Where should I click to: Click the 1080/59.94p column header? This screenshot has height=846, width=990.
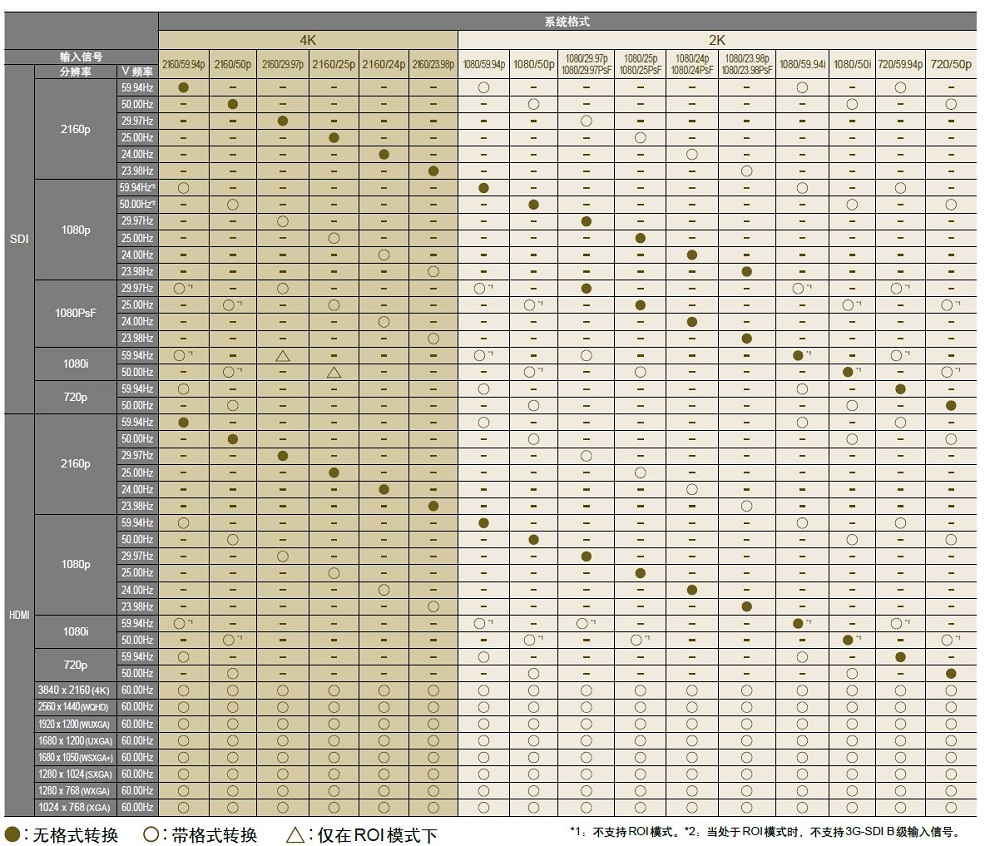pyautogui.click(x=484, y=64)
